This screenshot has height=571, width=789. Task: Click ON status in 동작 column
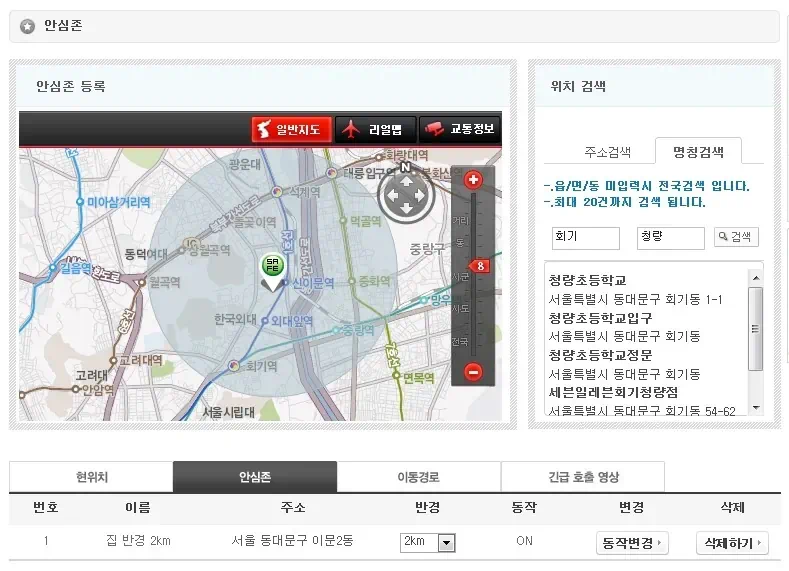click(x=524, y=541)
